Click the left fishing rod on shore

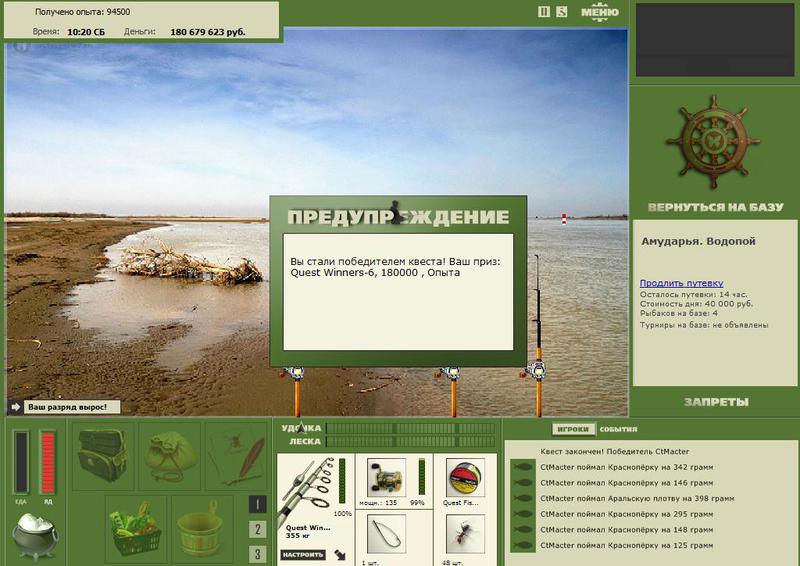click(296, 391)
